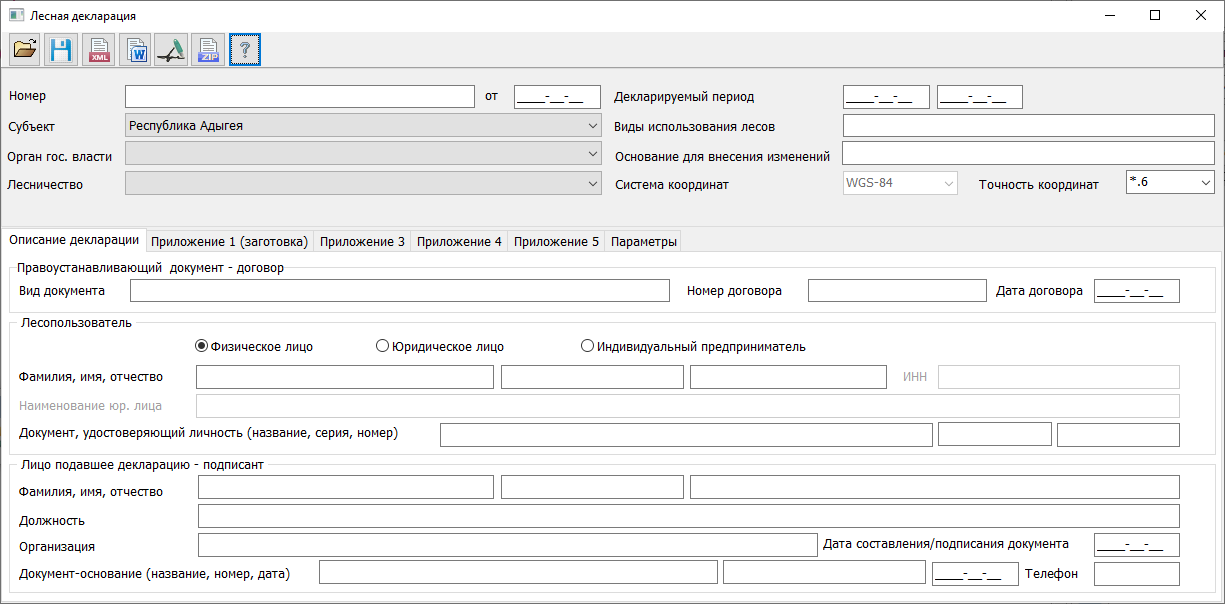Choose the Юридическое лицо option
The width and height of the screenshot is (1225, 604).
(x=382, y=347)
